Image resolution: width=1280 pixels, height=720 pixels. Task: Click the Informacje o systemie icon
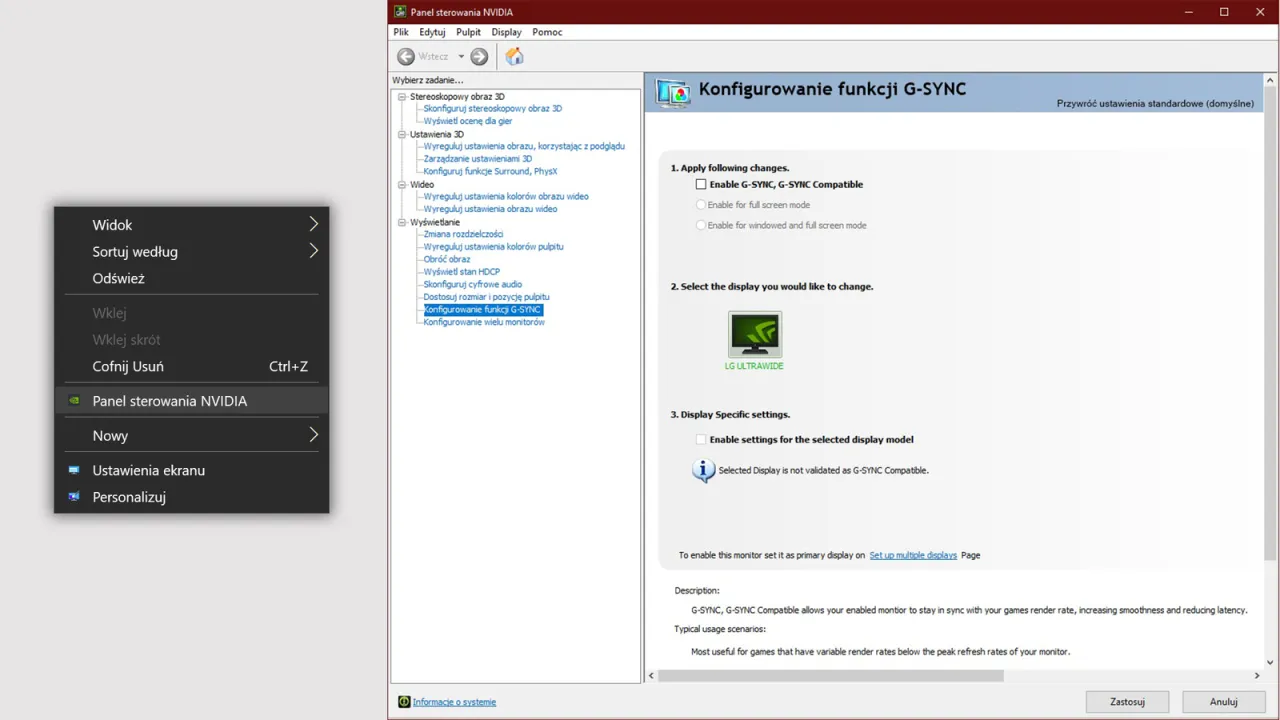(x=403, y=701)
